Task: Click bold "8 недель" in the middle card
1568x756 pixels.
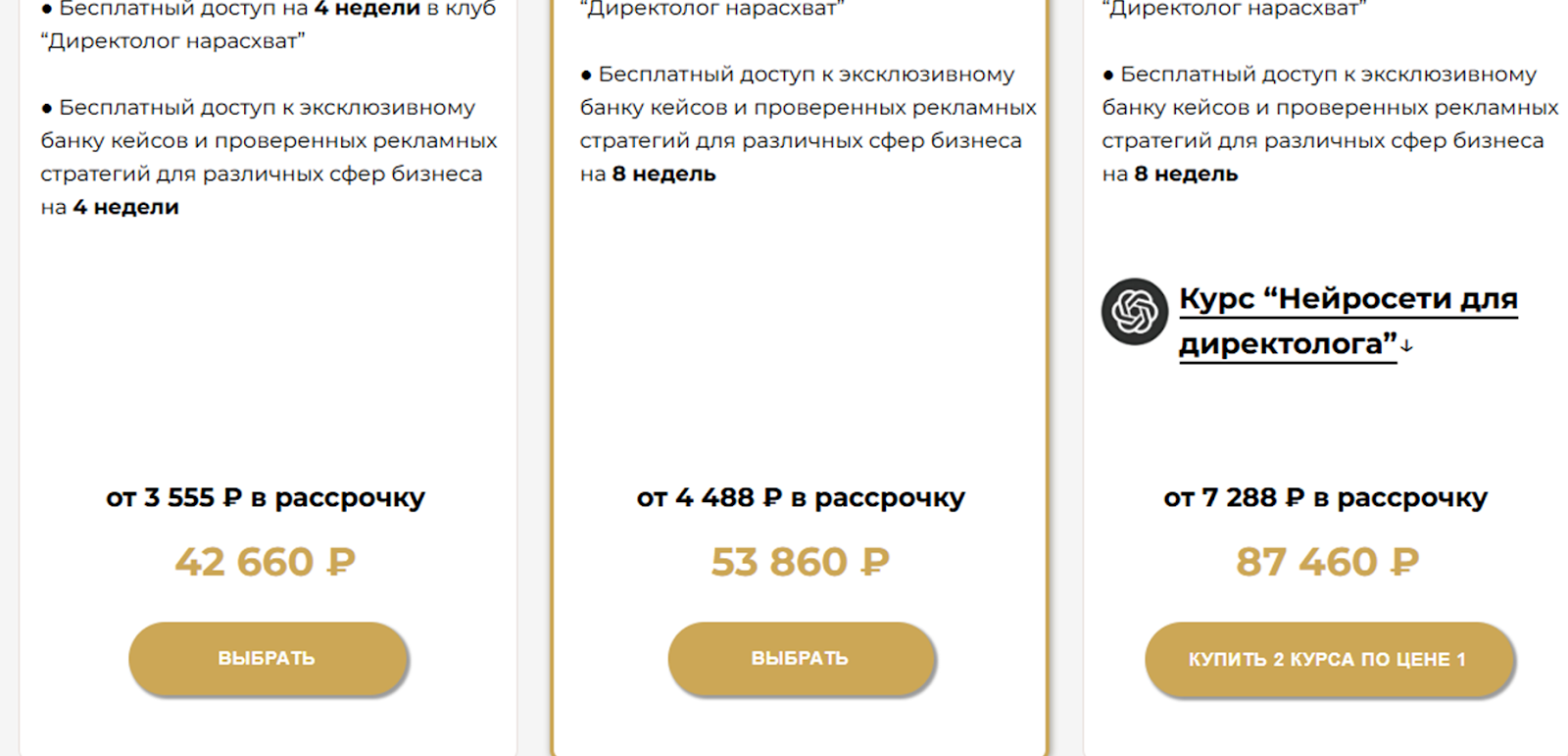Action: pyautogui.click(x=664, y=174)
